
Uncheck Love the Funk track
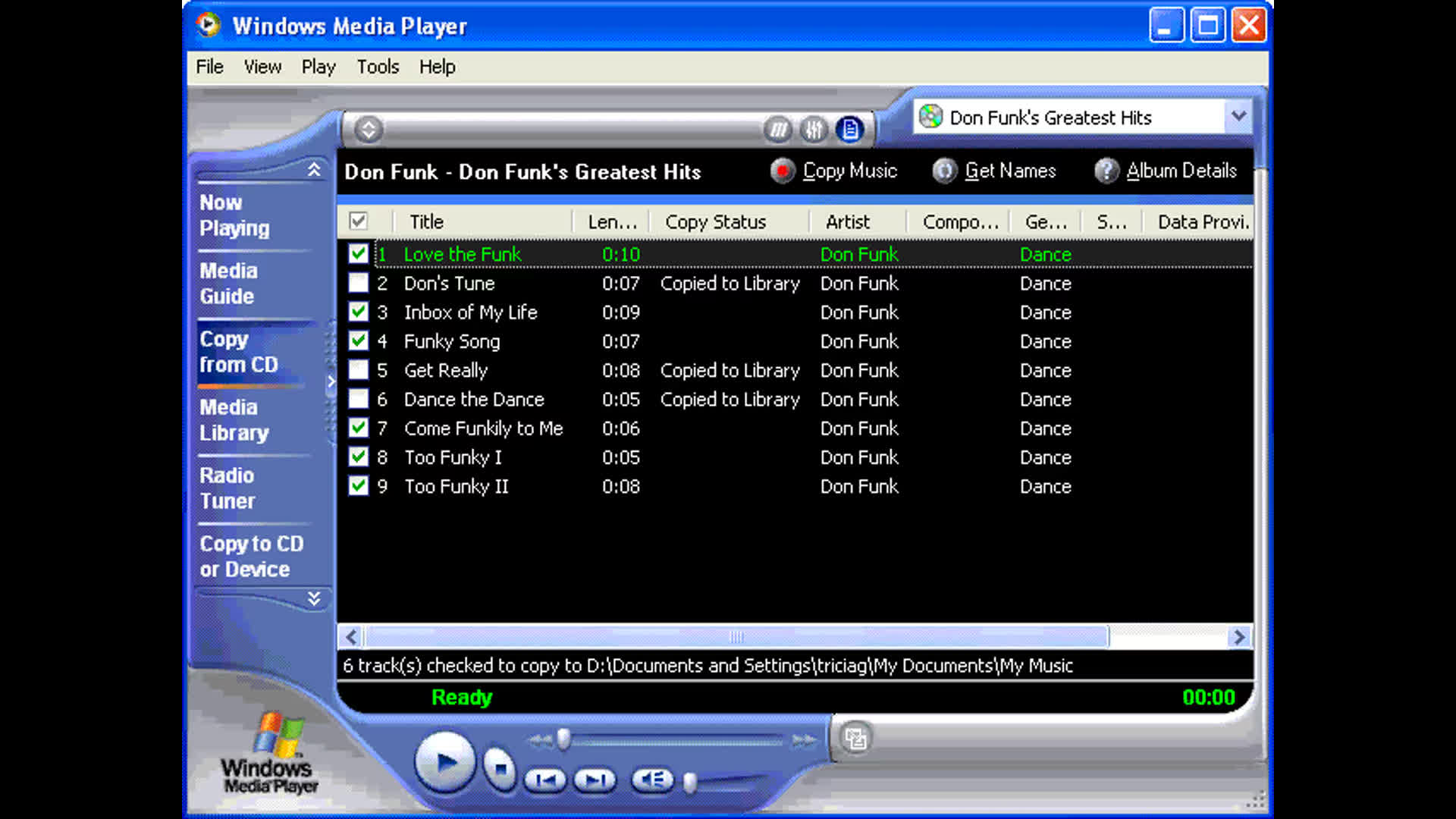(358, 253)
